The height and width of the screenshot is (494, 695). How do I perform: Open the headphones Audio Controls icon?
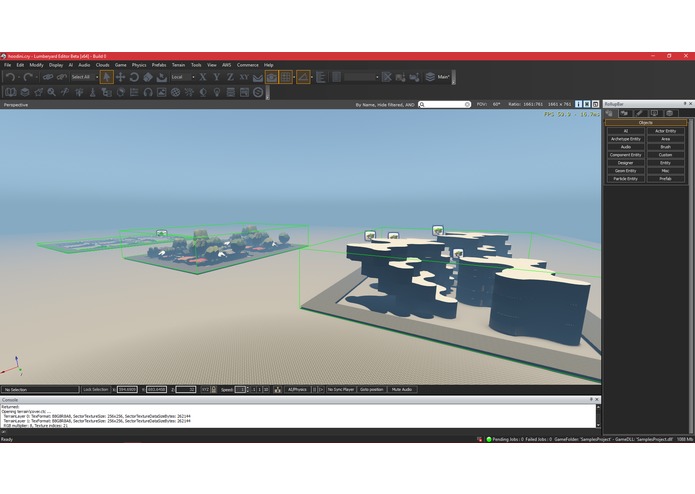(x=148, y=92)
